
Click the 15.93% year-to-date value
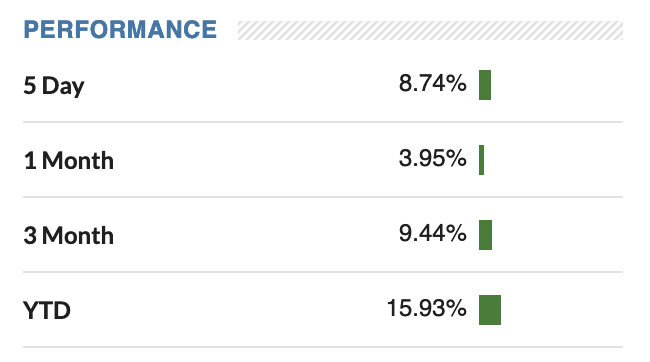click(x=426, y=308)
